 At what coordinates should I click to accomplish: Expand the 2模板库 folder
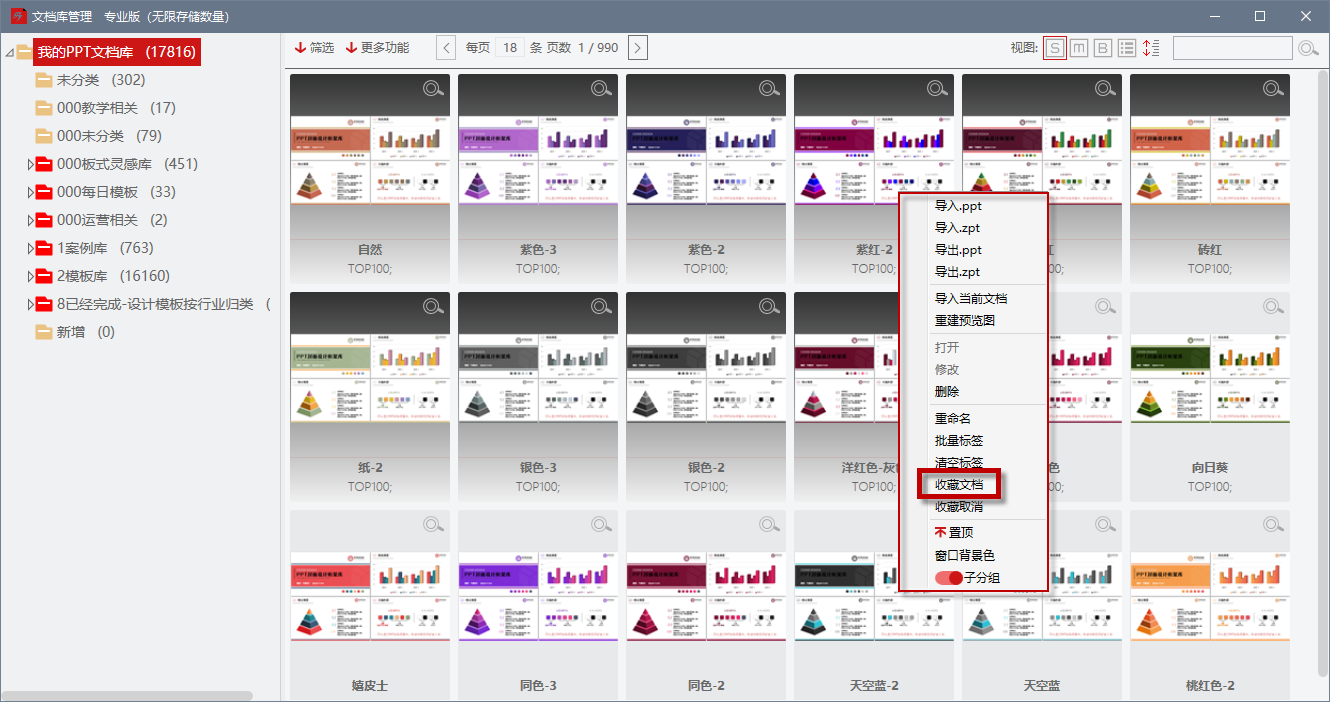point(31,276)
